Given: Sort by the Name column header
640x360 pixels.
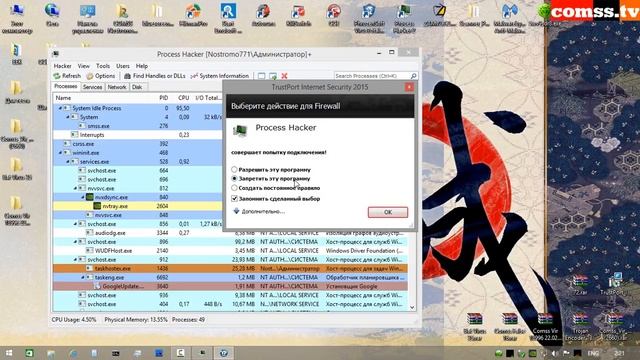Looking at the screenshot, I should pos(63,98).
